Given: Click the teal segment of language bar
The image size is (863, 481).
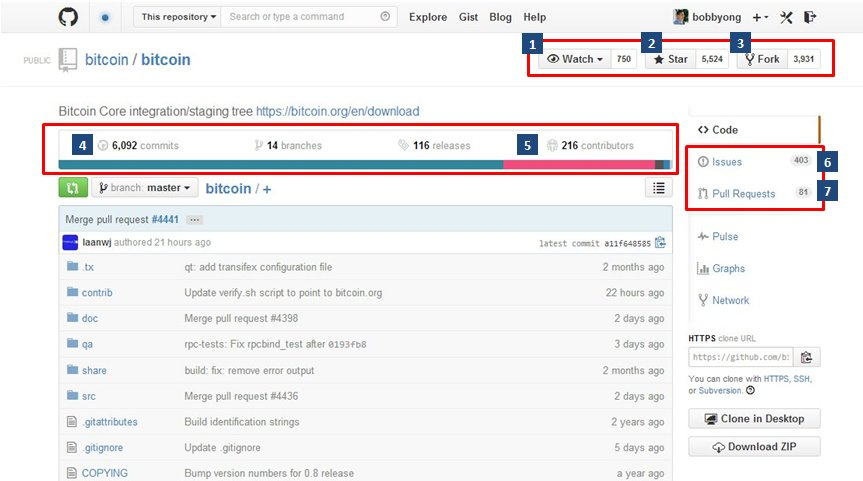Looking at the screenshot, I should [x=281, y=165].
